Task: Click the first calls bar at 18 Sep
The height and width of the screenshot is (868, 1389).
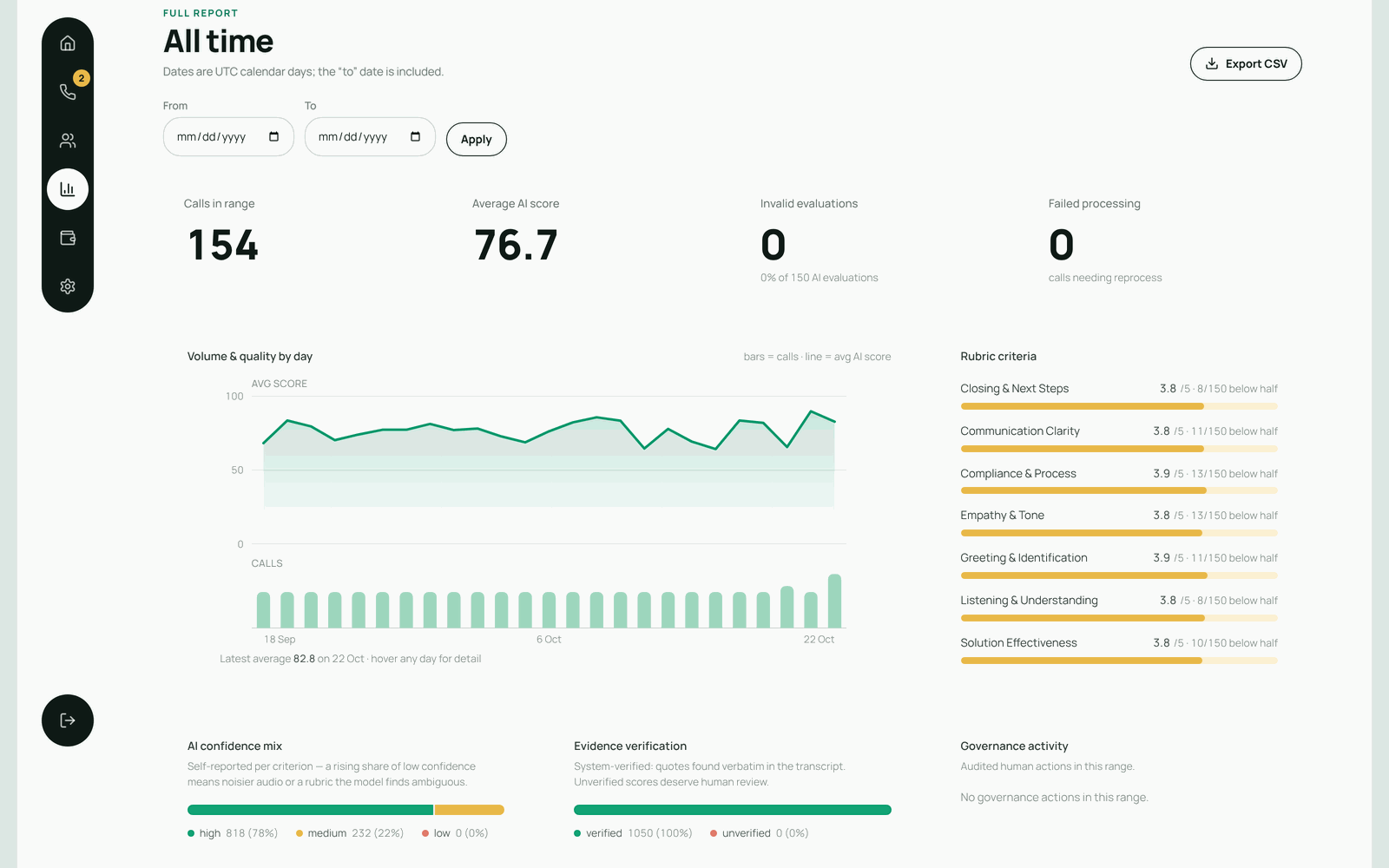Action: pos(263,610)
